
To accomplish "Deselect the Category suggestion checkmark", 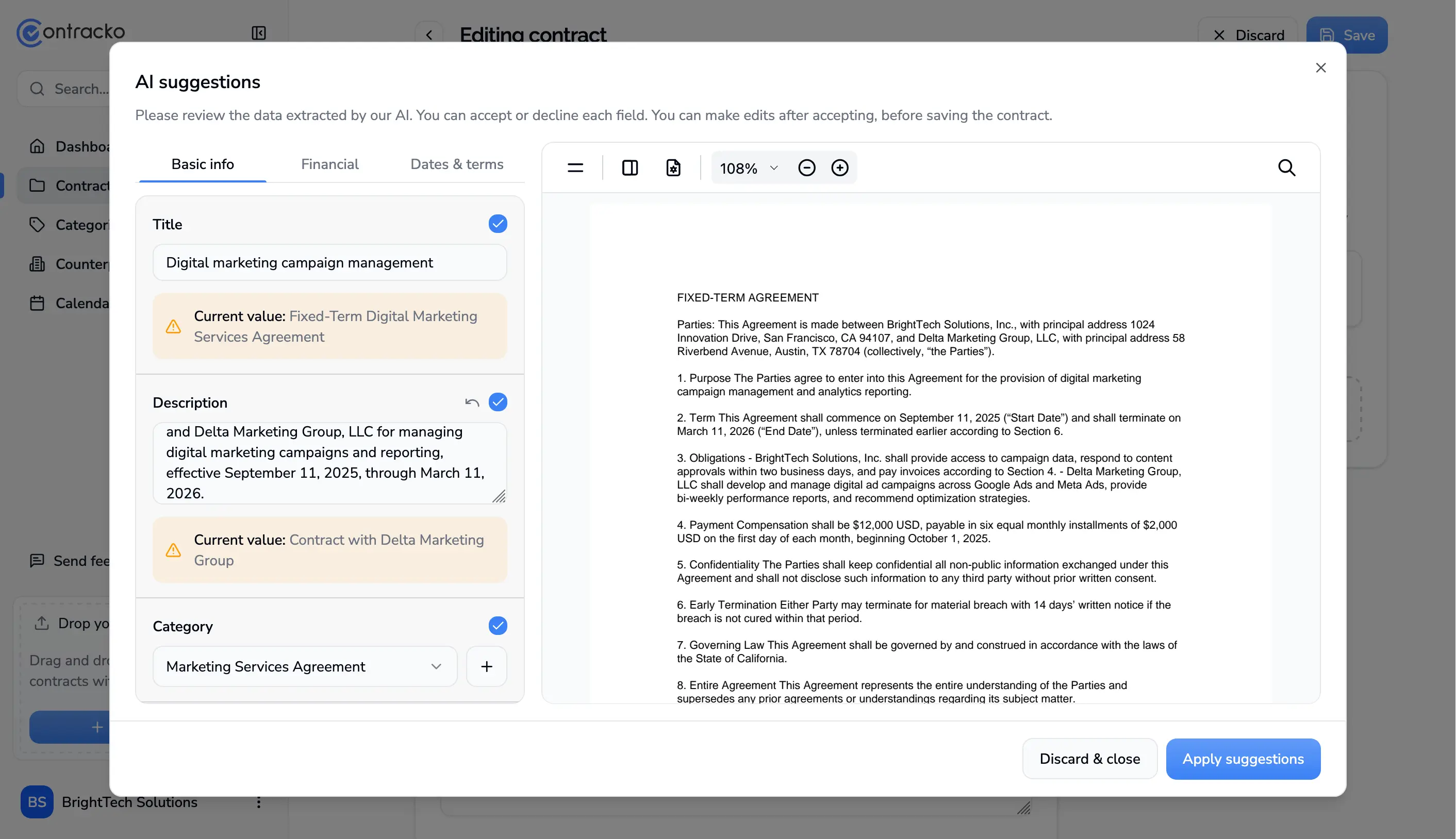I will click(498, 626).
